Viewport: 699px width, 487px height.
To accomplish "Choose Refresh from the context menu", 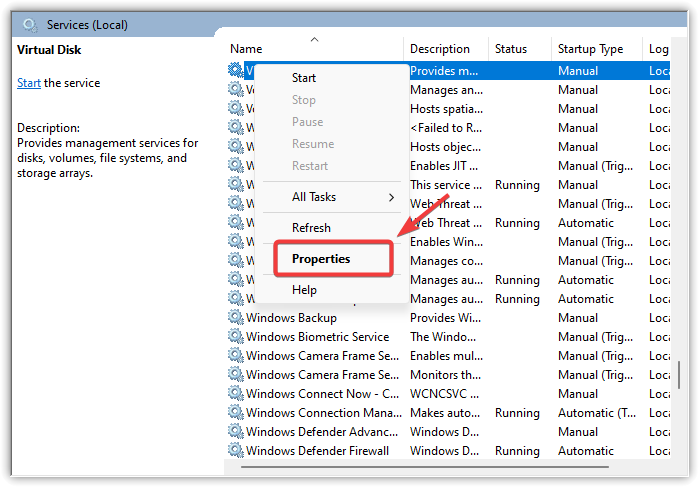I will point(311,228).
